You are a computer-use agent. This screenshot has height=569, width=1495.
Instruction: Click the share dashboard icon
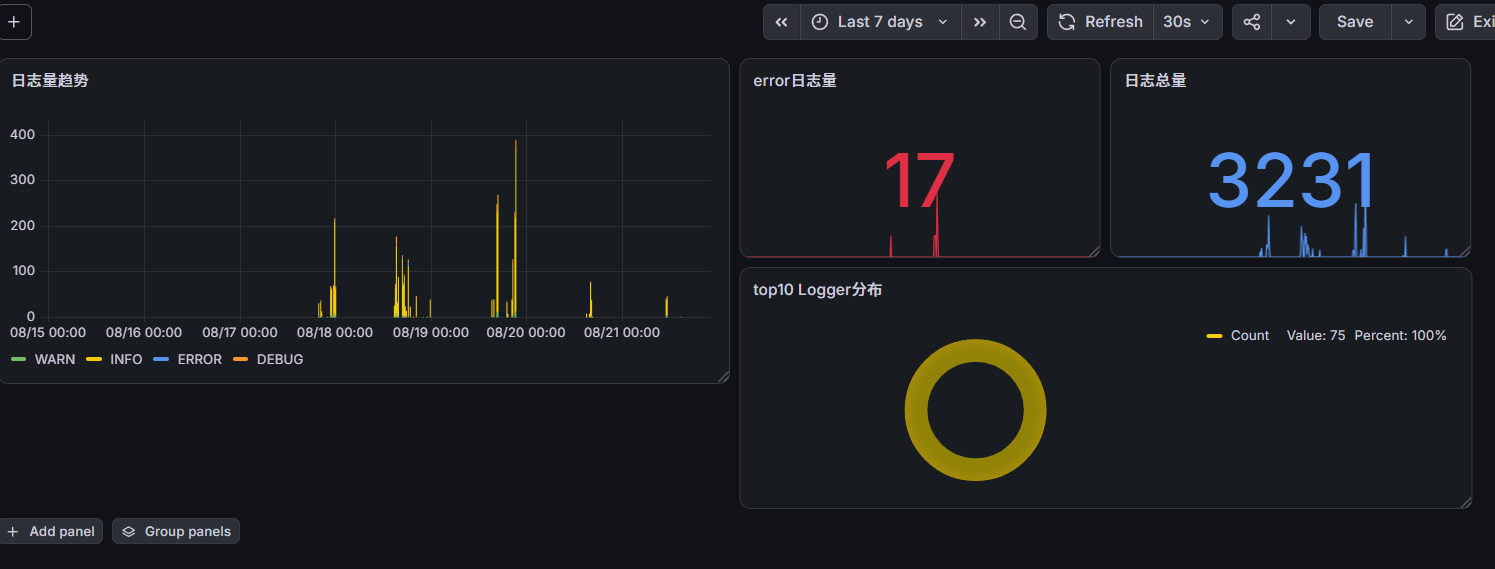(1252, 22)
